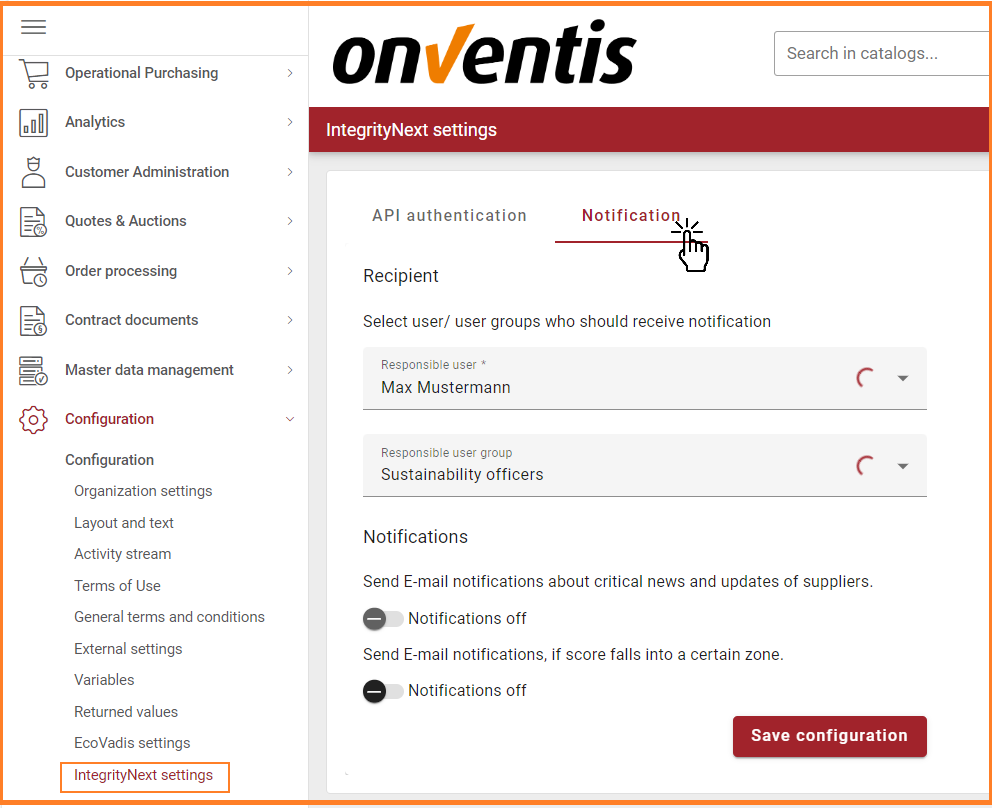Image resolution: width=992 pixels, height=808 pixels.
Task: Open EcoVadis settings link
Action: (132, 743)
